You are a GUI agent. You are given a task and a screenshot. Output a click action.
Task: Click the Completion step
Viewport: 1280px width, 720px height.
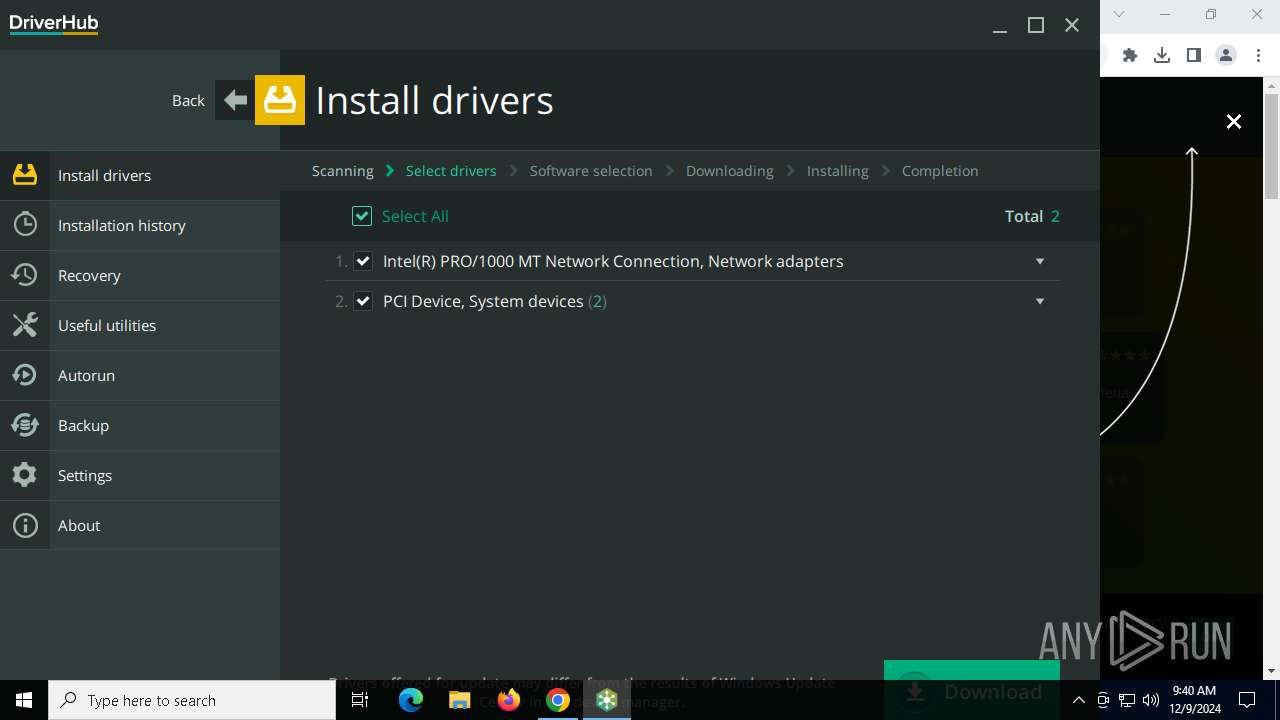click(x=940, y=171)
